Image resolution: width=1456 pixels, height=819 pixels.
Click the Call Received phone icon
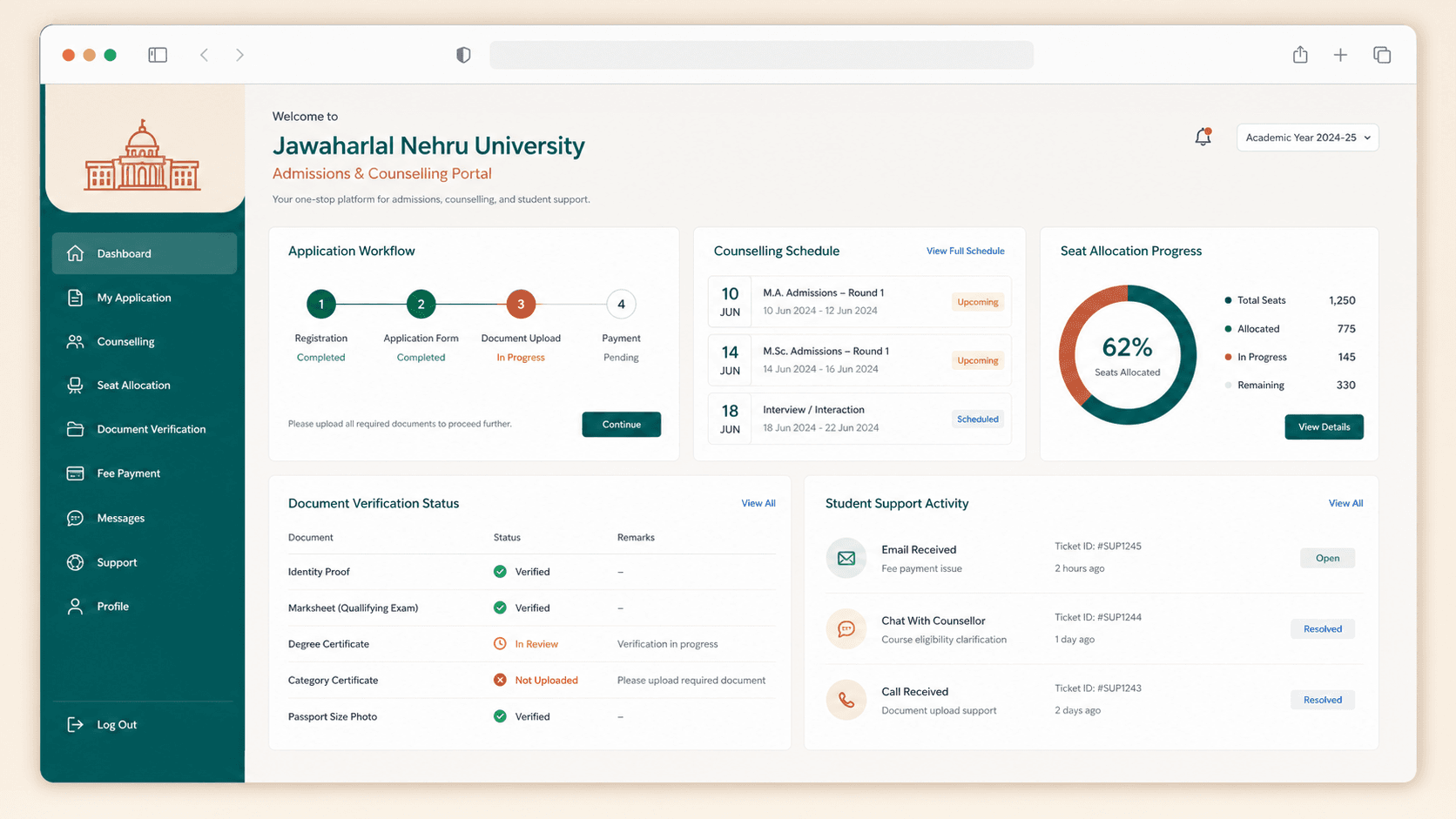coord(846,700)
